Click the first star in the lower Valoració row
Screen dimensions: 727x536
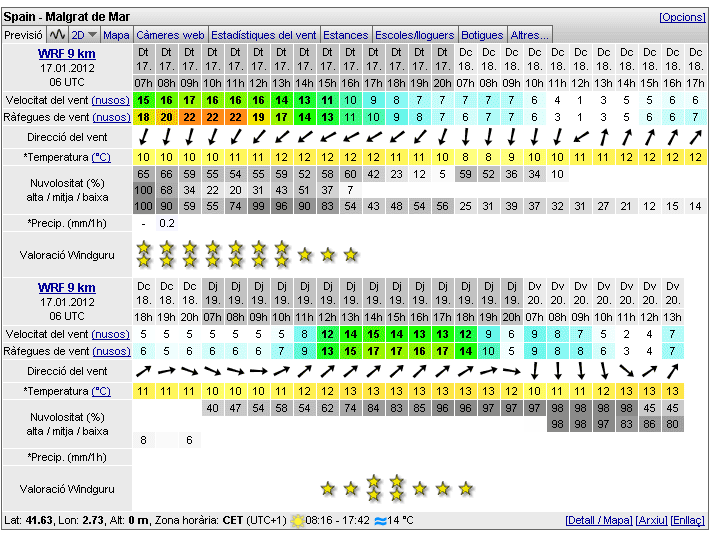click(327, 489)
